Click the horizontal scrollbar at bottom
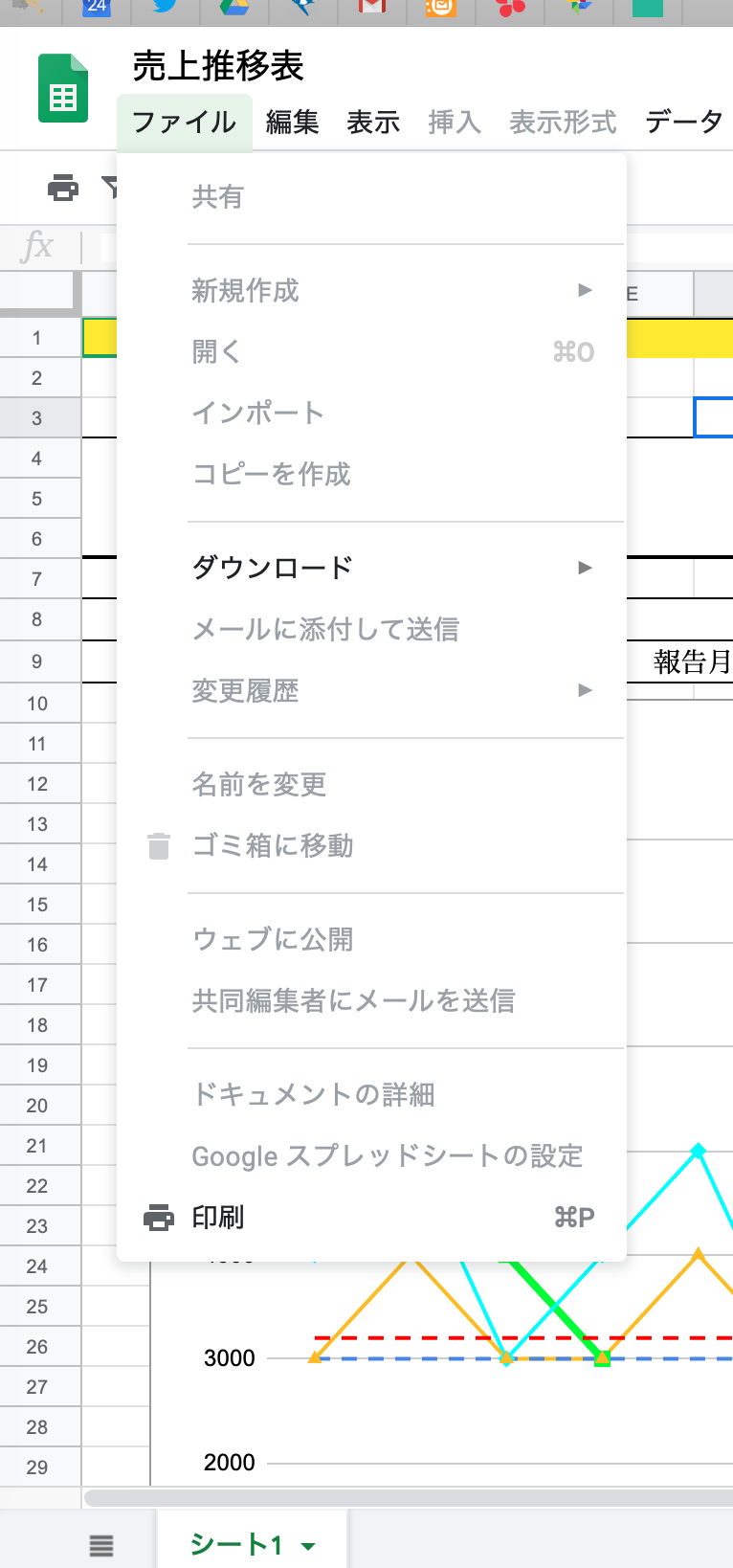This screenshot has width=733, height=1568. 408,1497
